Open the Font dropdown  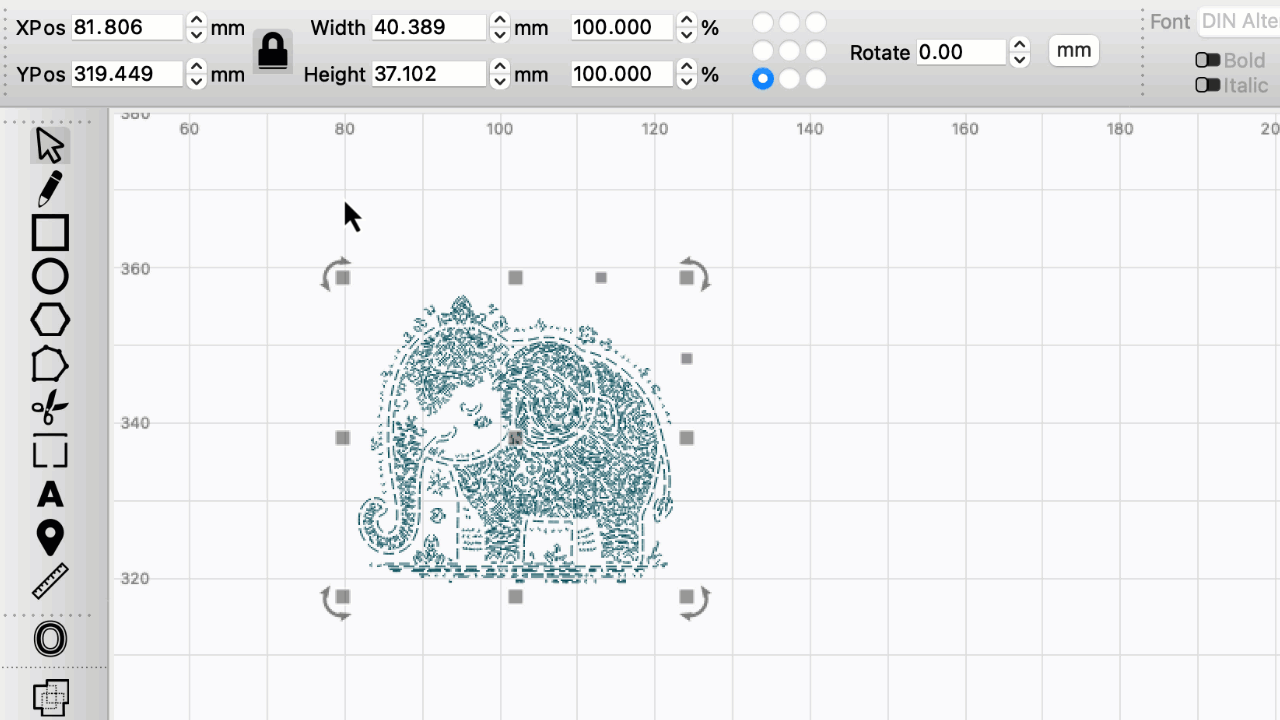[x=1238, y=22]
